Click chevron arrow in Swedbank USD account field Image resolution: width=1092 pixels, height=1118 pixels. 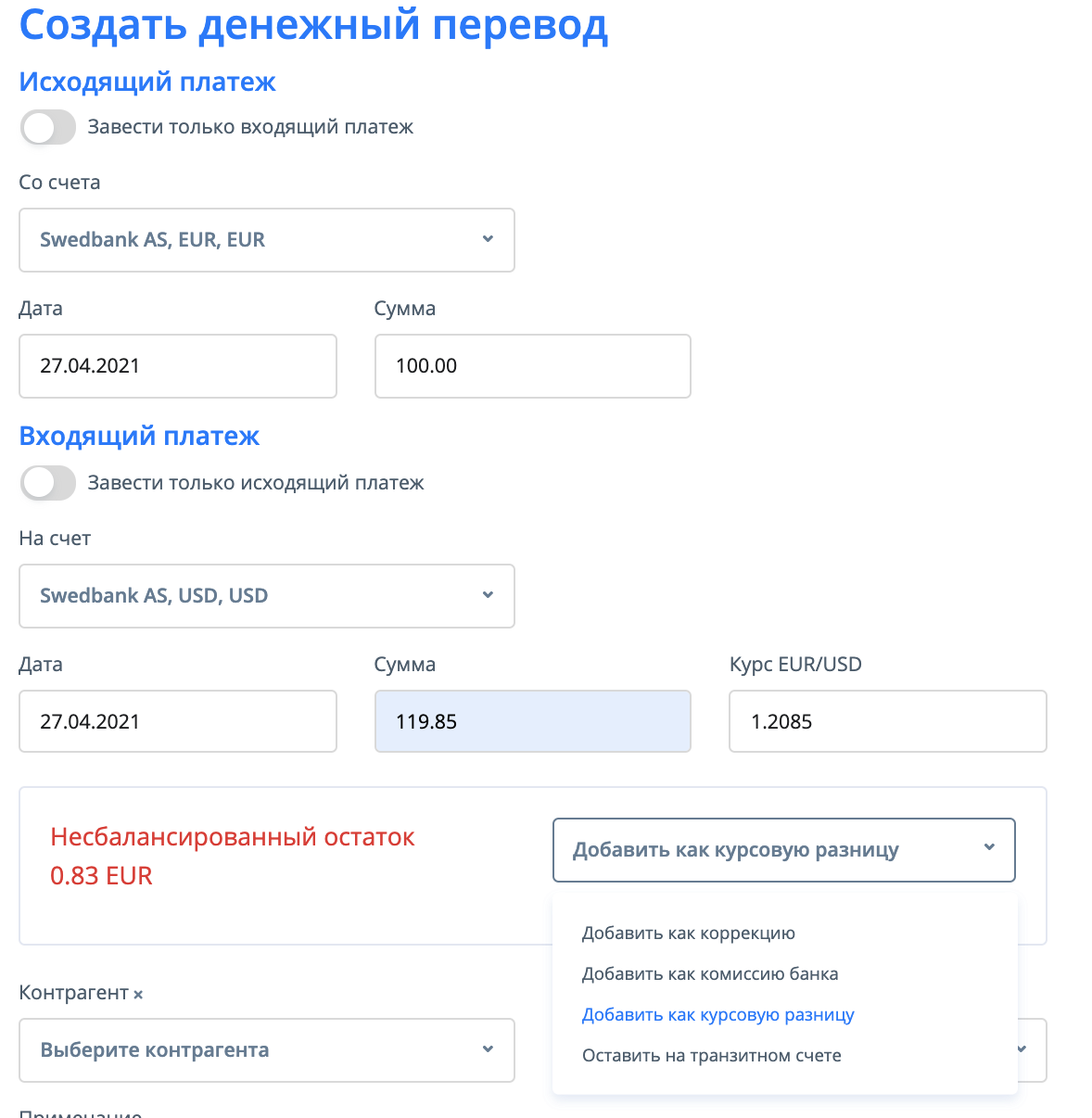488,595
